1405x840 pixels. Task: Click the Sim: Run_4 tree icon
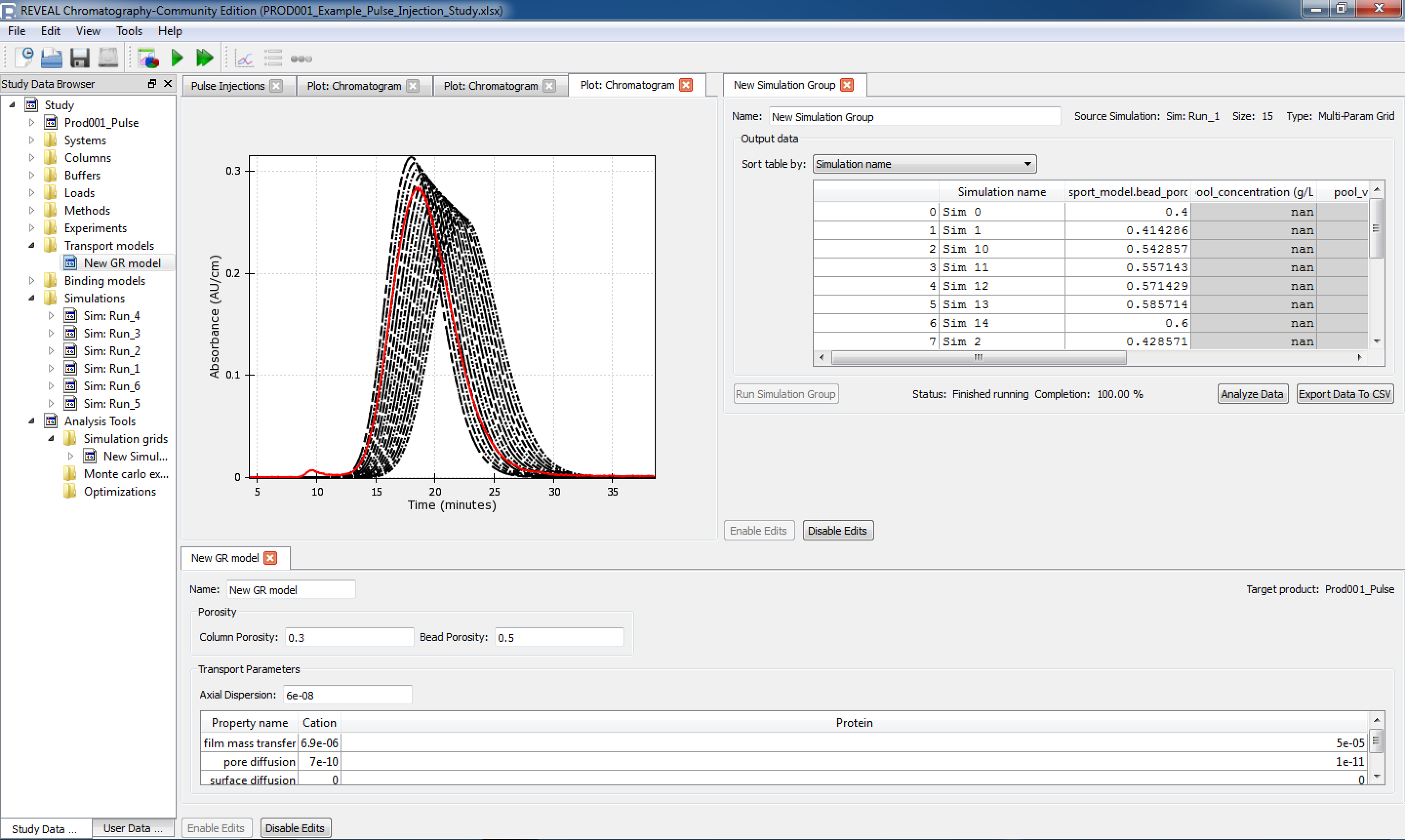click(x=70, y=316)
